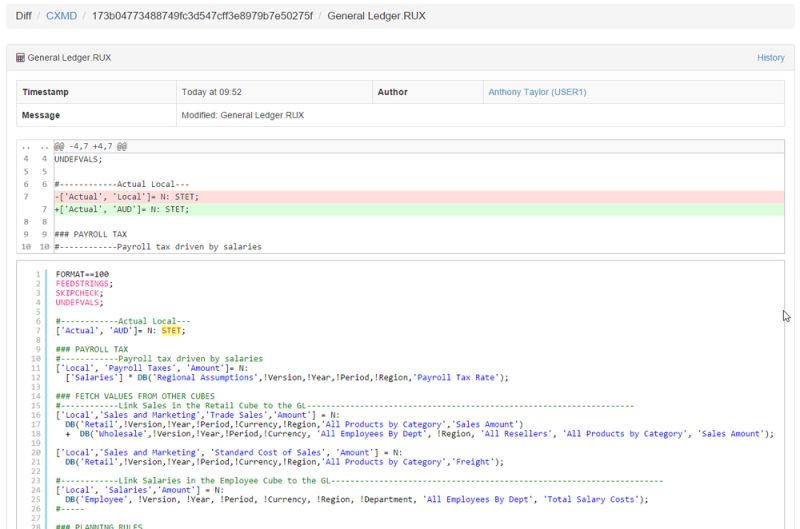Click the SKIPCHECK keyword in the code
Screen dimensions: 800x529
click(x=78, y=293)
